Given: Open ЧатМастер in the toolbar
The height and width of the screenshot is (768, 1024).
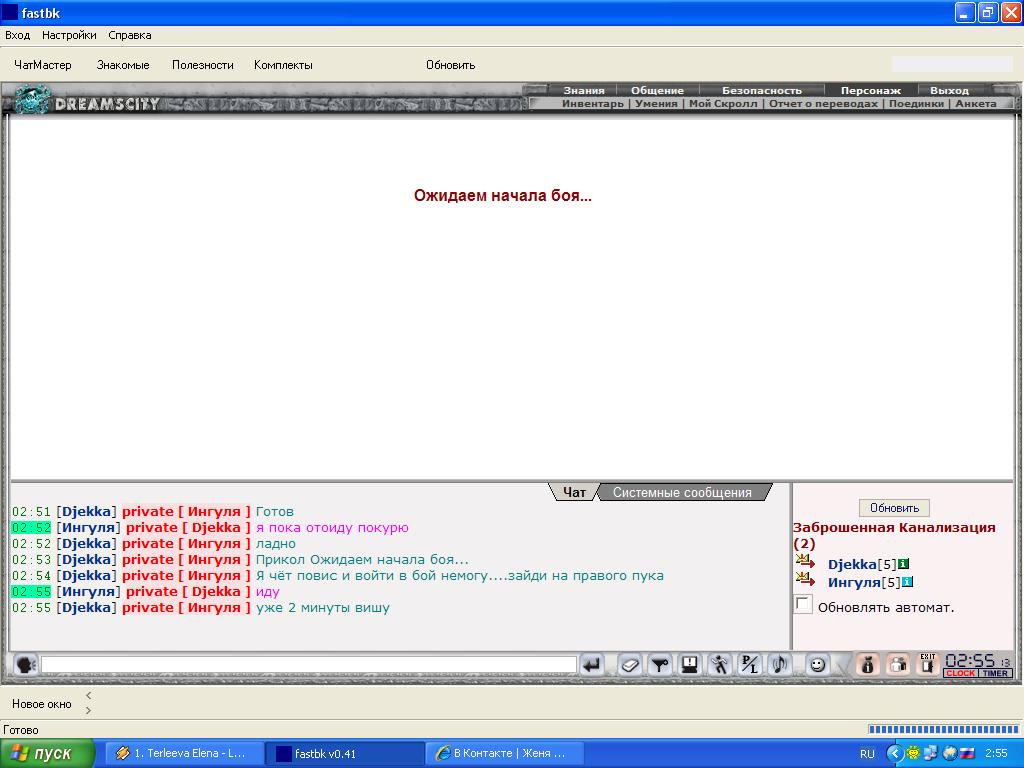Looking at the screenshot, I should [43, 65].
